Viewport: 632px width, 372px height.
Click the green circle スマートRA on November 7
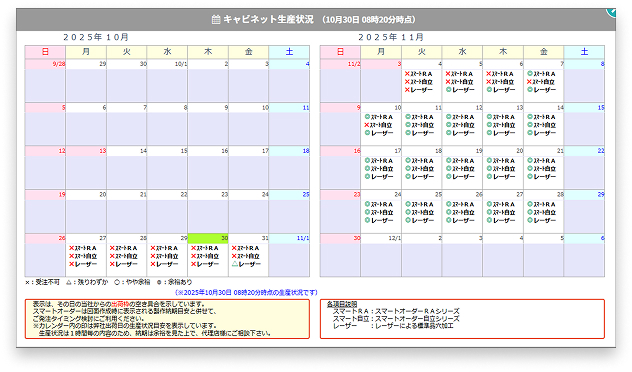pyautogui.click(x=541, y=74)
